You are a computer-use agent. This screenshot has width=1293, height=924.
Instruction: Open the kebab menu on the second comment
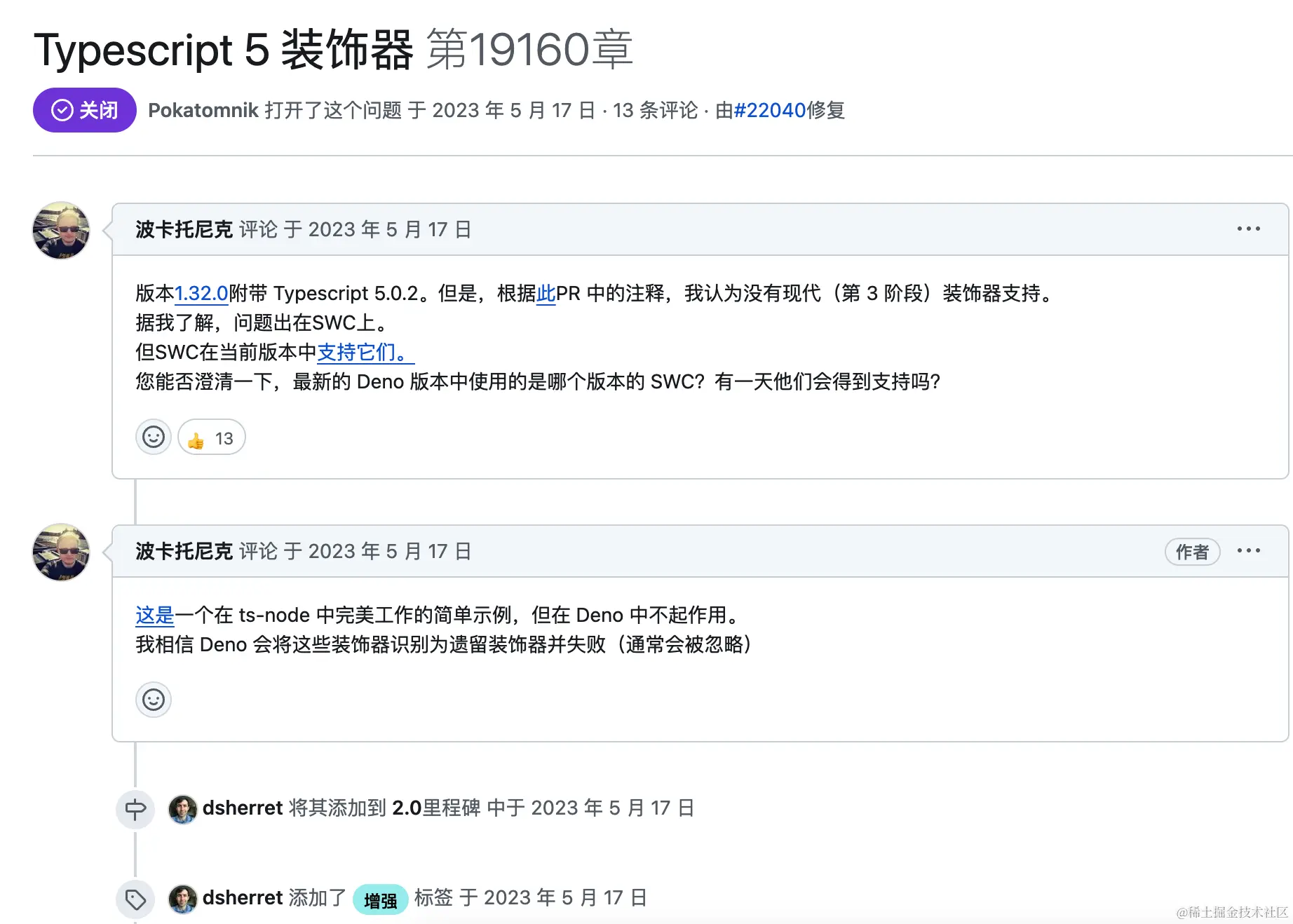[x=1248, y=551]
